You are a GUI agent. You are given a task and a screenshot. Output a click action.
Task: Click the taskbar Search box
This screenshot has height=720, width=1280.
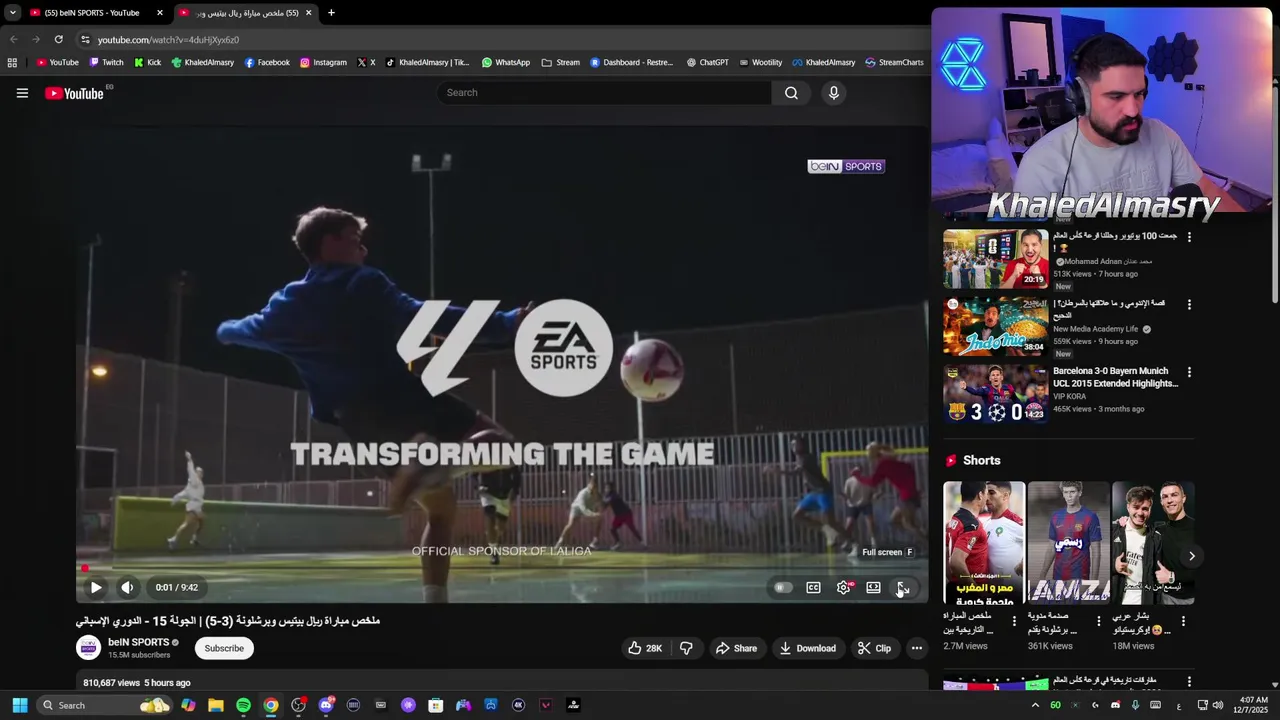tap(106, 705)
